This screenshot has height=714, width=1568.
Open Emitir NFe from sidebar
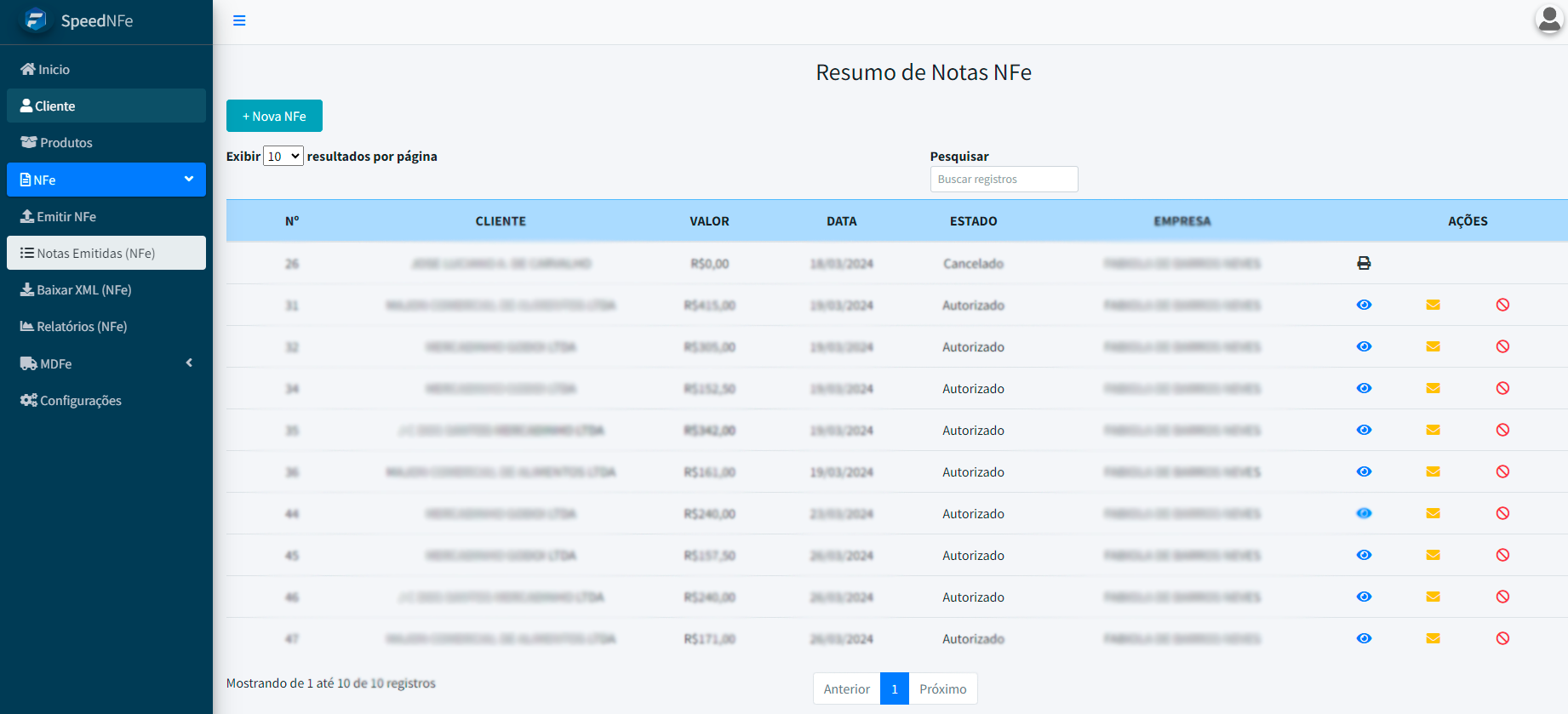(x=66, y=217)
